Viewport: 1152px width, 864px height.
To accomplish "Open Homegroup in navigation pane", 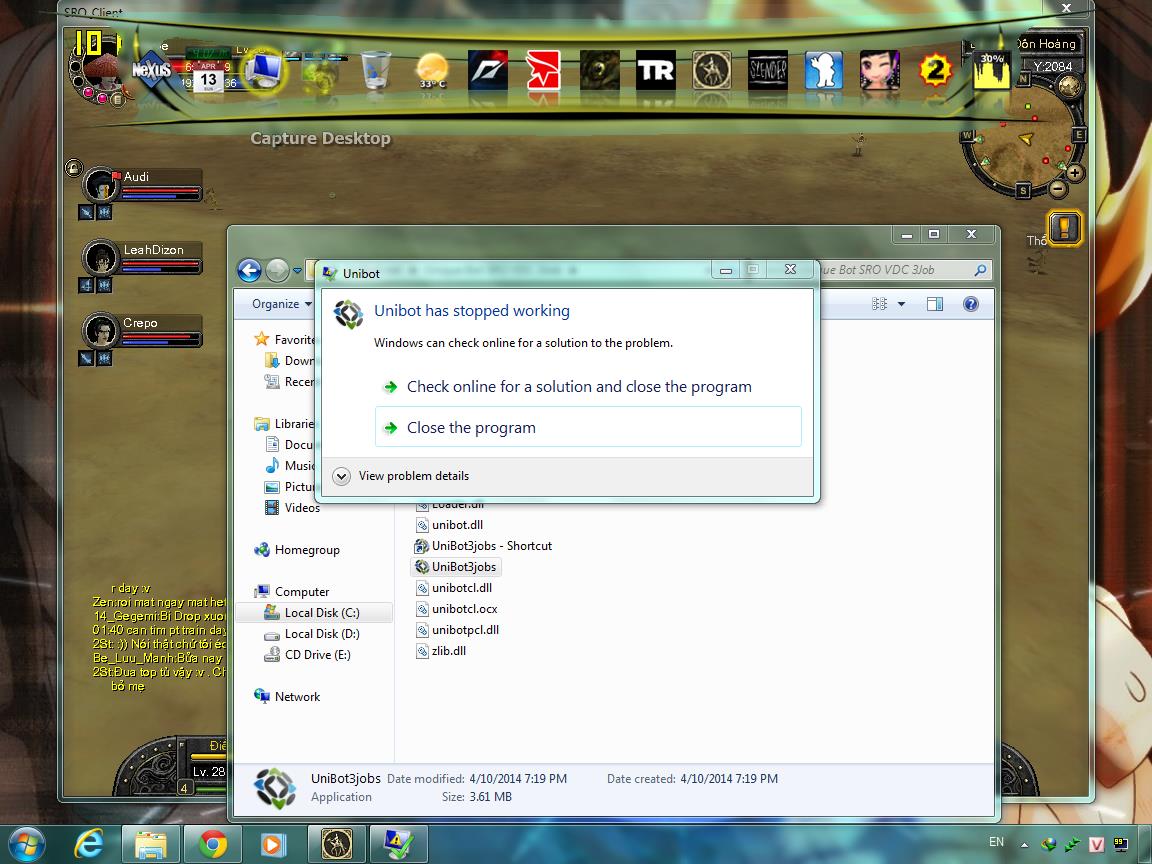I will 297,550.
